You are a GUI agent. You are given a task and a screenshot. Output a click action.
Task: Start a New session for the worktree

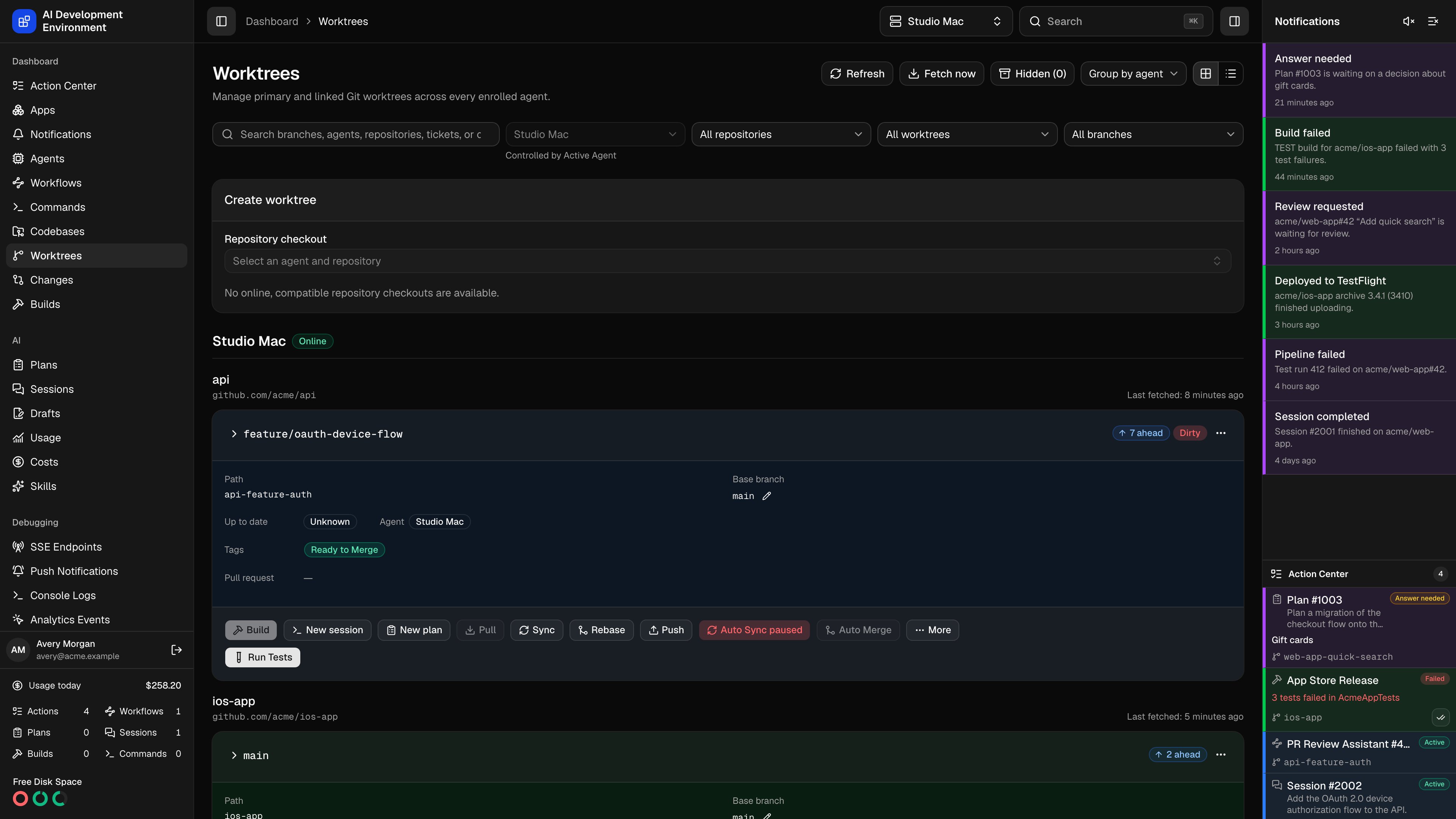pyautogui.click(x=327, y=630)
